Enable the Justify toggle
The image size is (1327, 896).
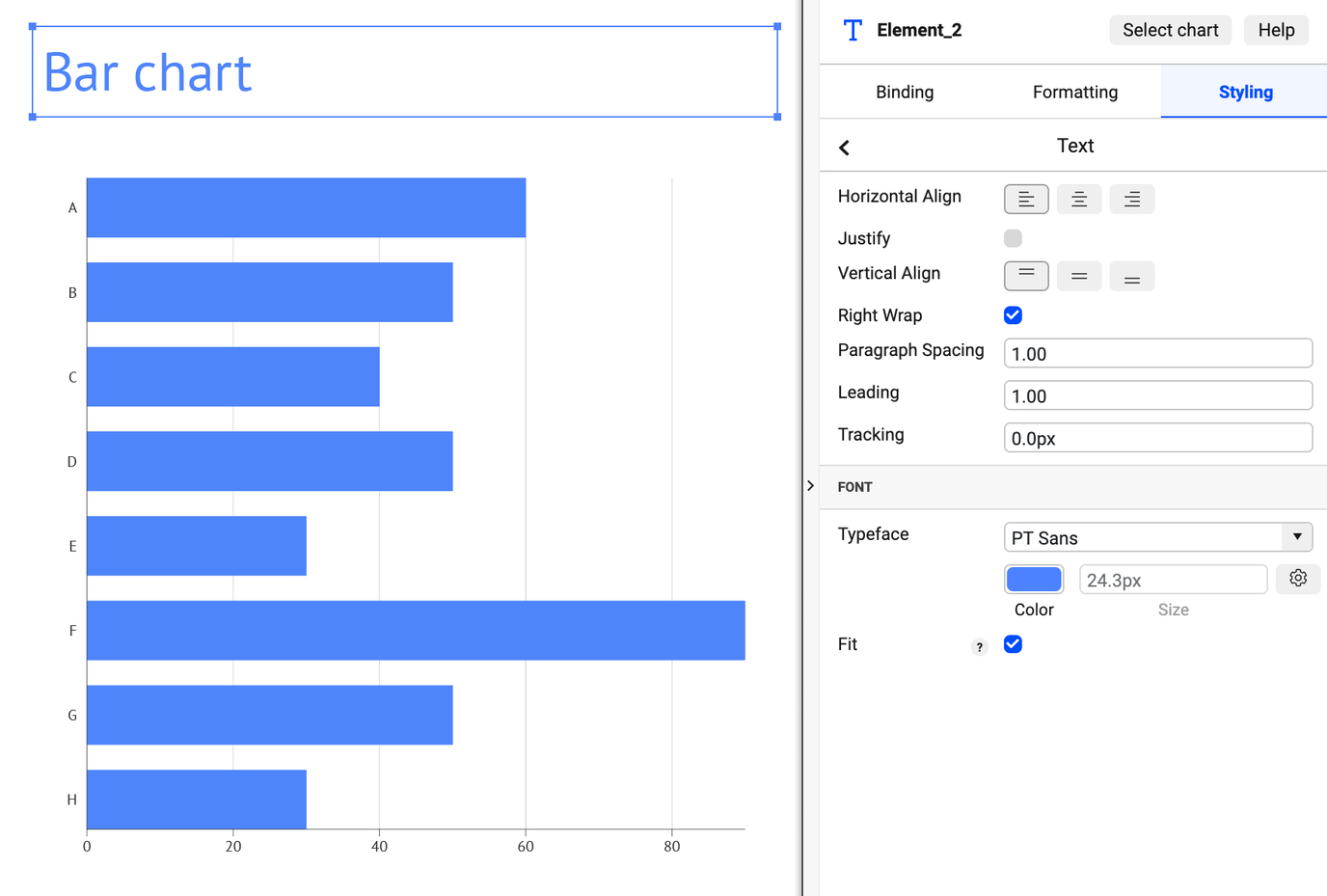click(1013, 237)
